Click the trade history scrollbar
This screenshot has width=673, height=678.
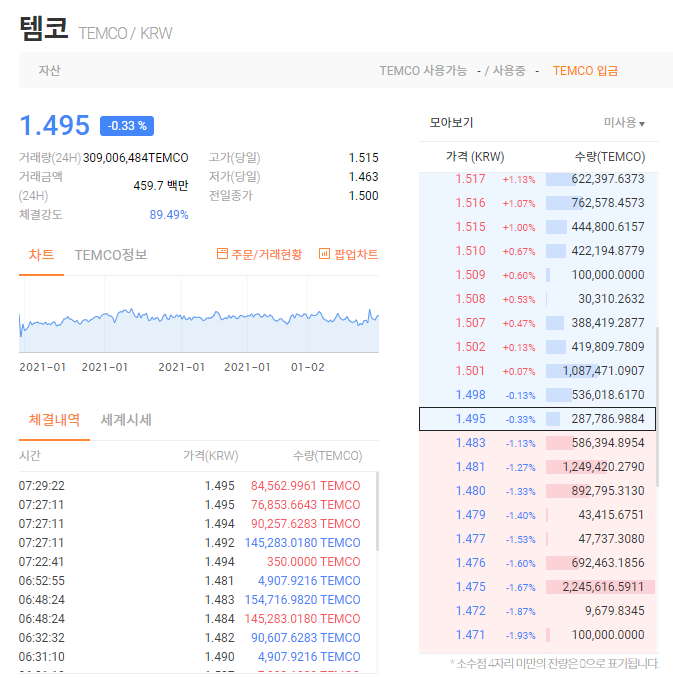(x=378, y=511)
